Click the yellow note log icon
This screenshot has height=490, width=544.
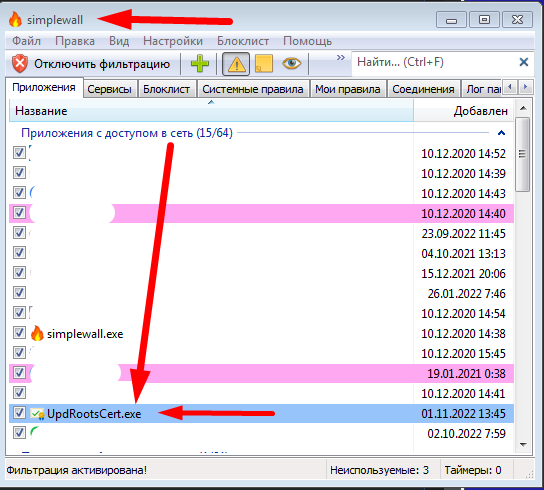click(264, 64)
